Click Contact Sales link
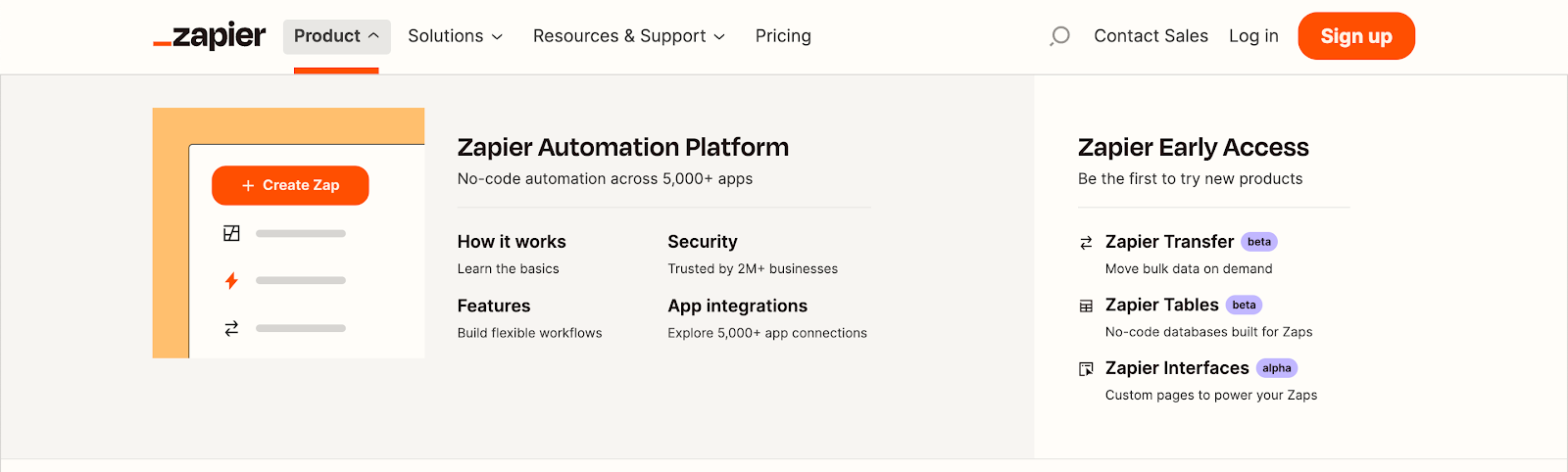1568x472 pixels. coord(1151,36)
